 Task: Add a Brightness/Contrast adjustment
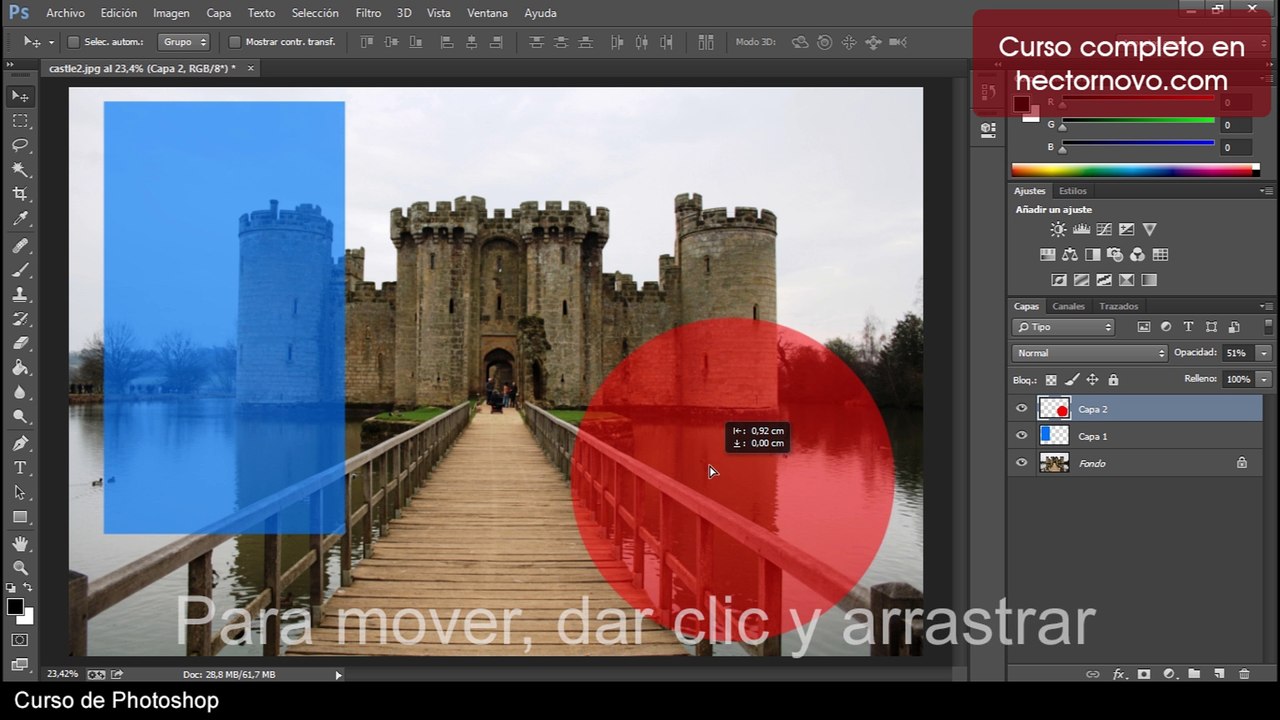click(x=1058, y=230)
